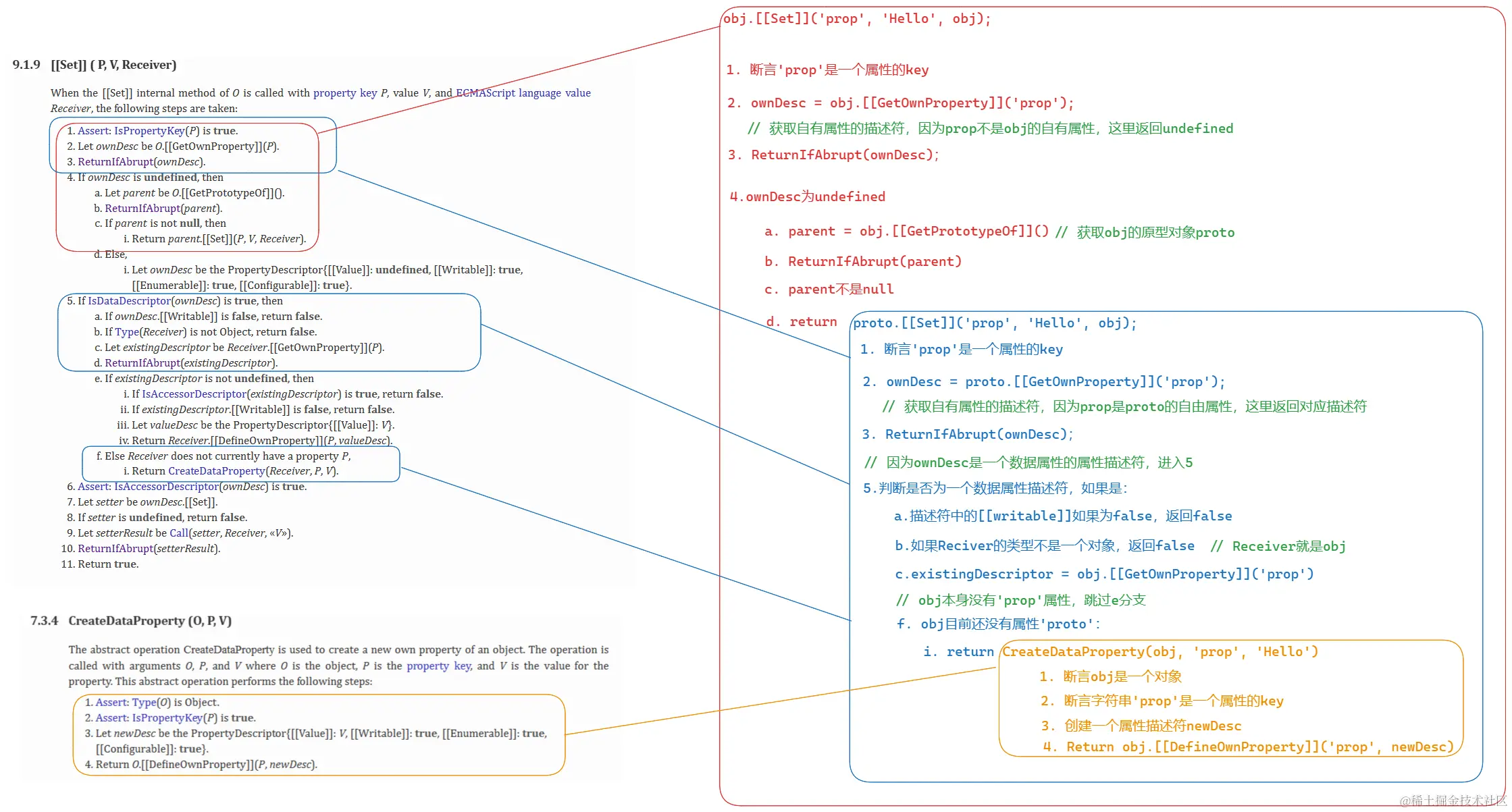Click ReturnIfAbrupt(ownDesc) link in step 3

coord(115,162)
